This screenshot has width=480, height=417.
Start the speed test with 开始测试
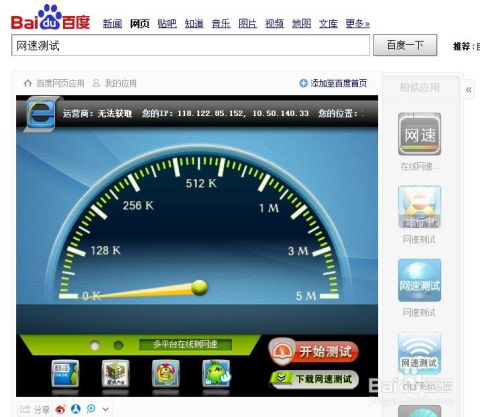click(313, 352)
